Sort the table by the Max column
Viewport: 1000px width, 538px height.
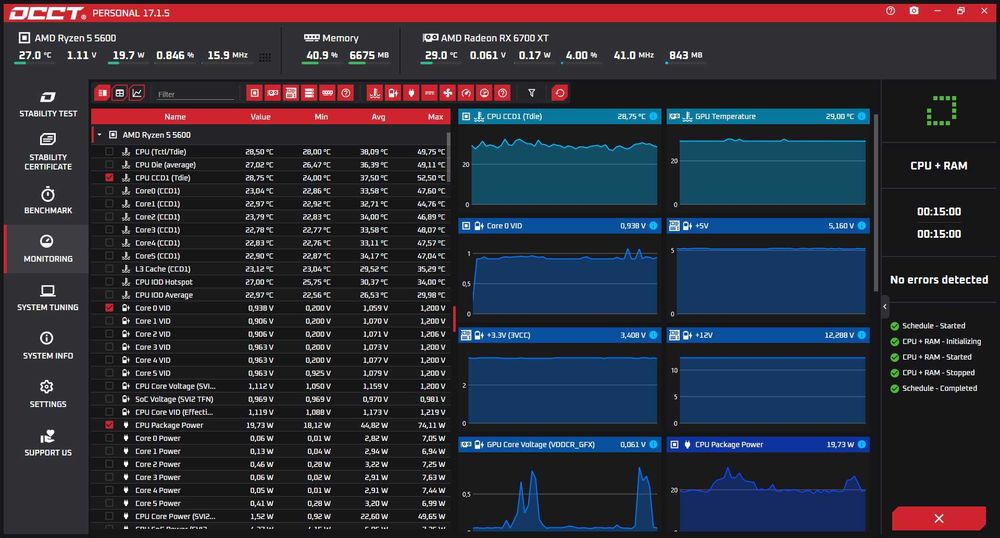tap(436, 117)
